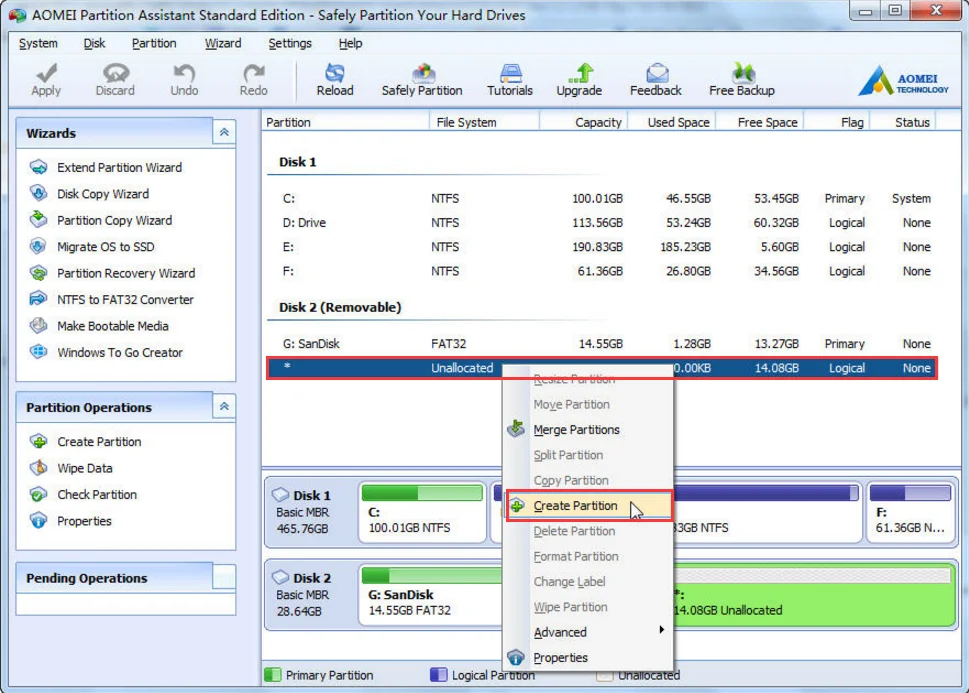Click the Upgrade toolbar icon

pos(580,73)
